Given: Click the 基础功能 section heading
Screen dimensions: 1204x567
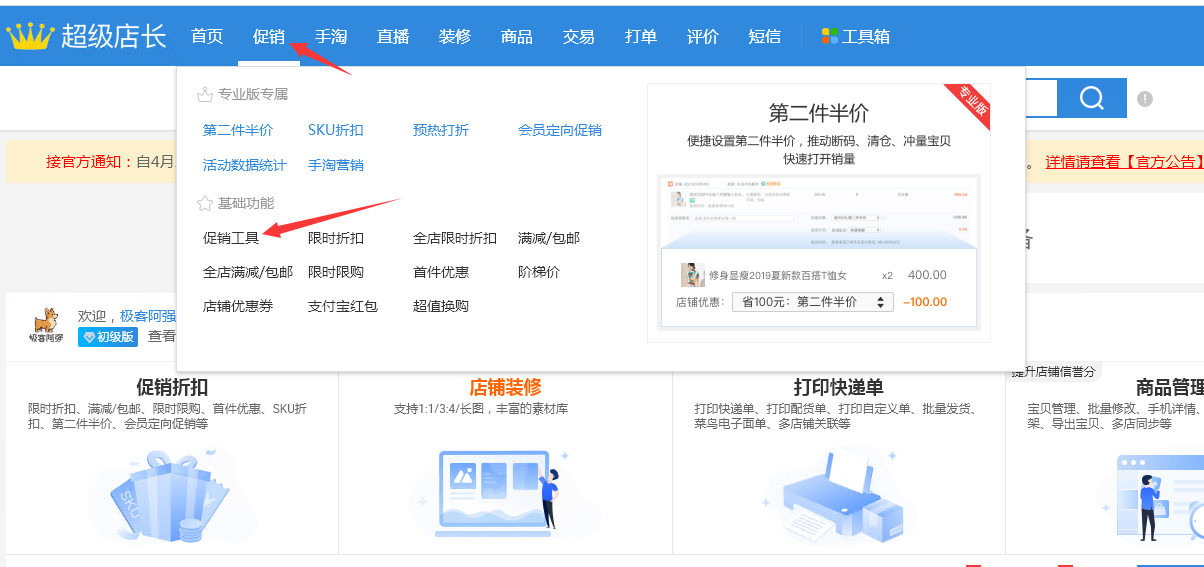Looking at the screenshot, I should [246, 203].
